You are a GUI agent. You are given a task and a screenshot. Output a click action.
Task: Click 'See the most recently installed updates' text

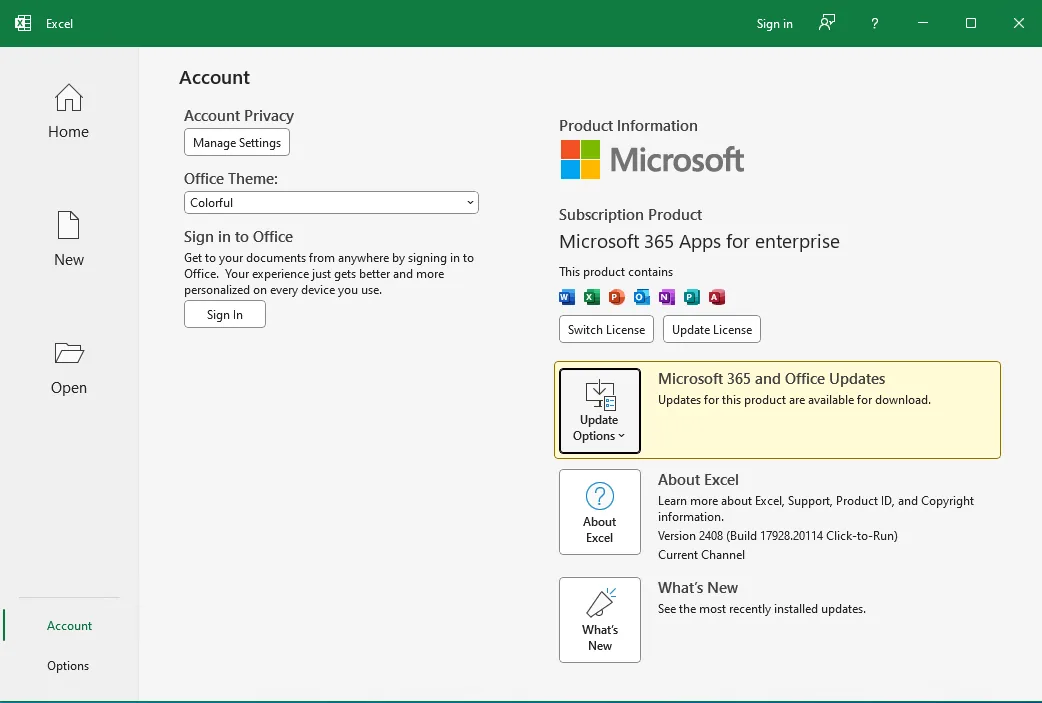click(762, 609)
